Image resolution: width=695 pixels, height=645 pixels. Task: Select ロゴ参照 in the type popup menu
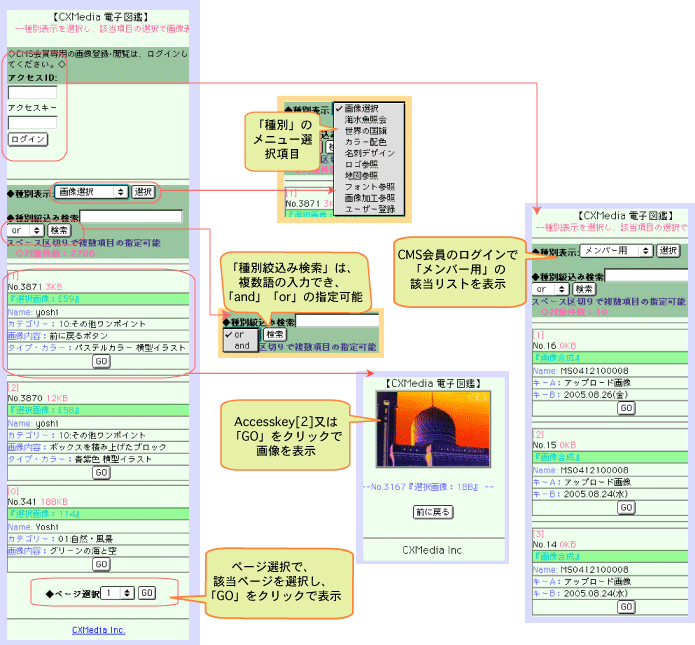click(369, 164)
